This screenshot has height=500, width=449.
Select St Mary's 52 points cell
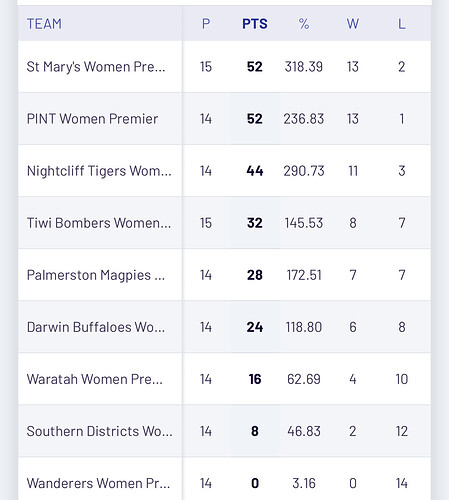[x=255, y=67]
